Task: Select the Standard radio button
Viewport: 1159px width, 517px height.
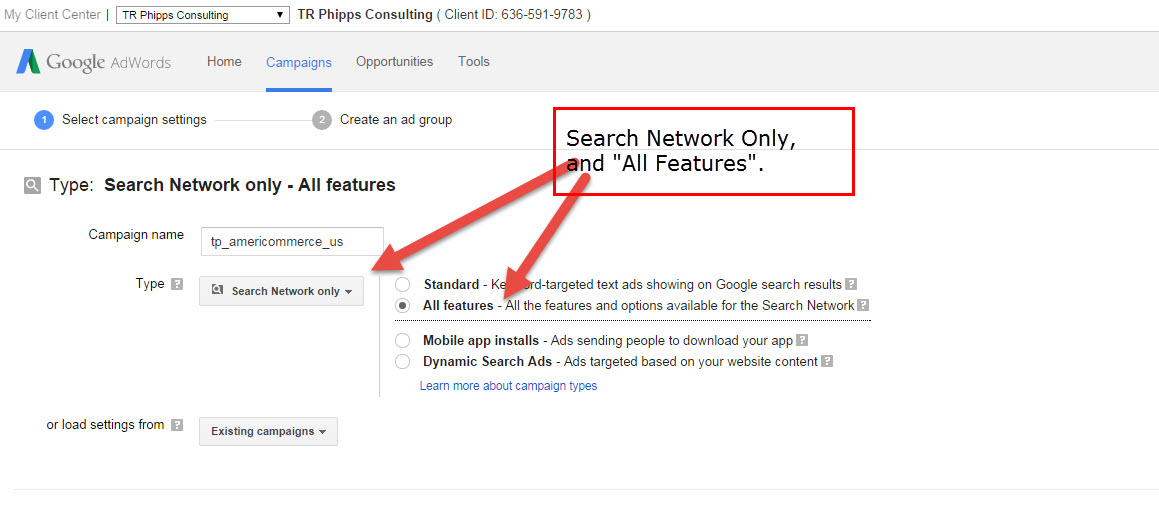Action: pyautogui.click(x=403, y=285)
